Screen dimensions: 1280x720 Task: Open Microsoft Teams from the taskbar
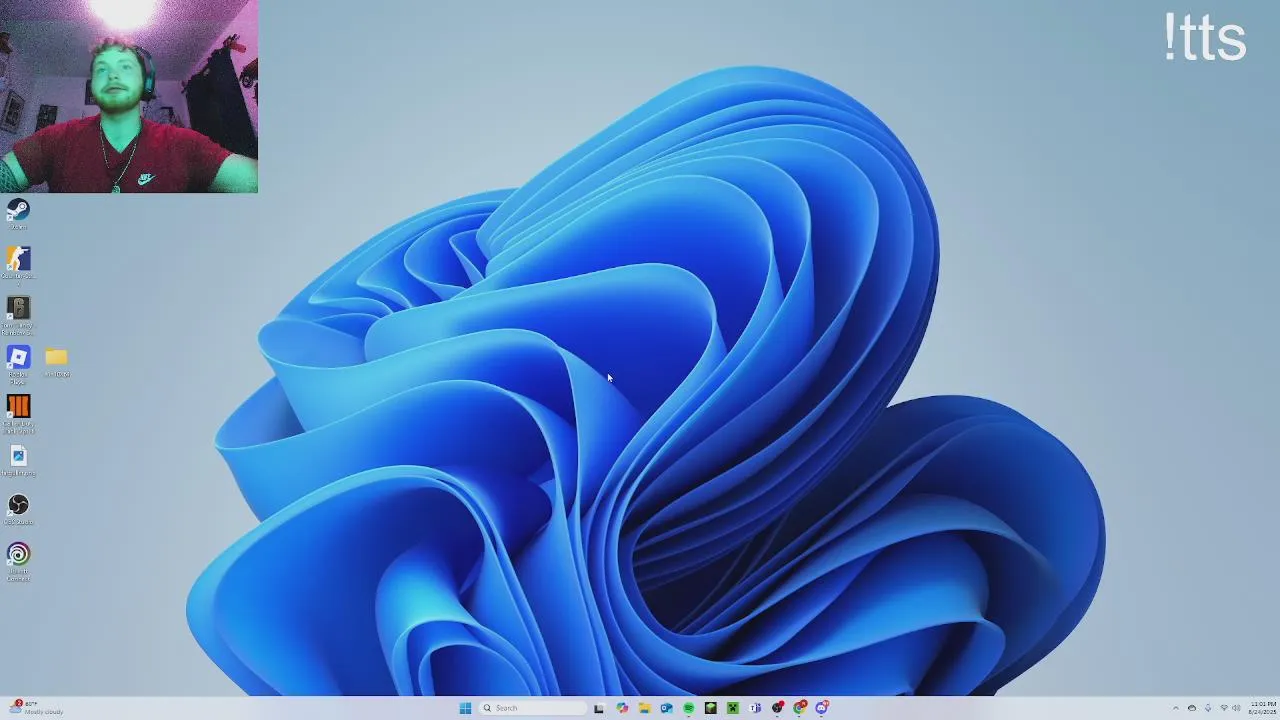(x=755, y=708)
